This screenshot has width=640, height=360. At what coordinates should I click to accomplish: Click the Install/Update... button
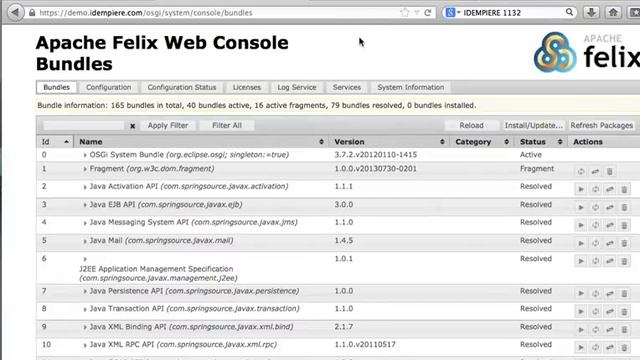[x=533, y=125]
